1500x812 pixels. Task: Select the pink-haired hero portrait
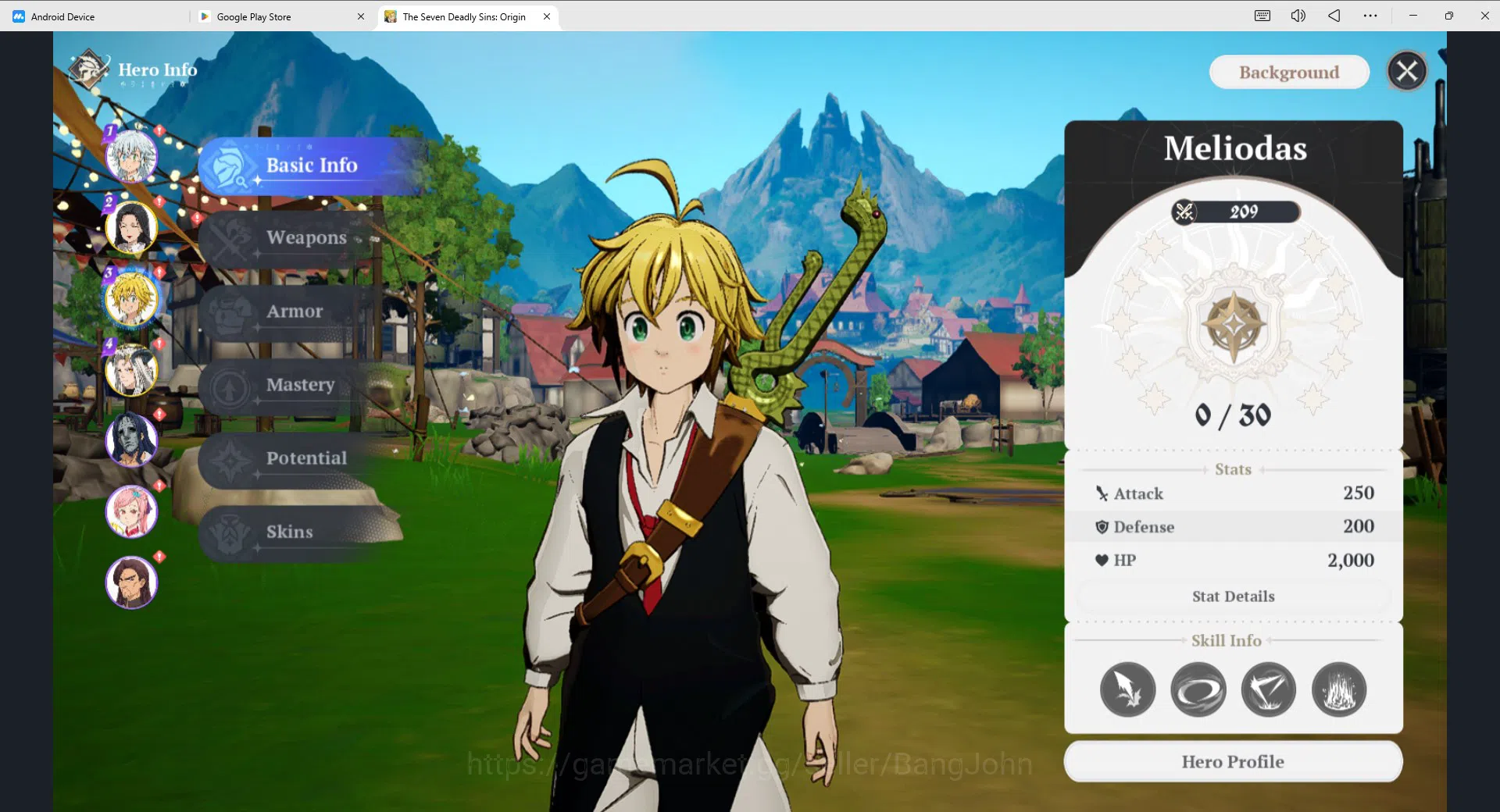pyautogui.click(x=131, y=511)
